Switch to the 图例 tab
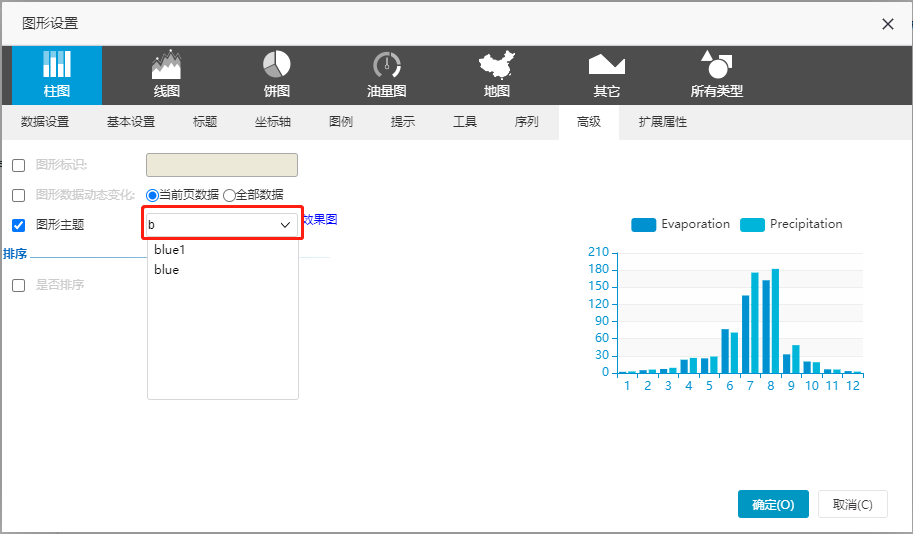The width and height of the screenshot is (913, 534). coord(341,122)
